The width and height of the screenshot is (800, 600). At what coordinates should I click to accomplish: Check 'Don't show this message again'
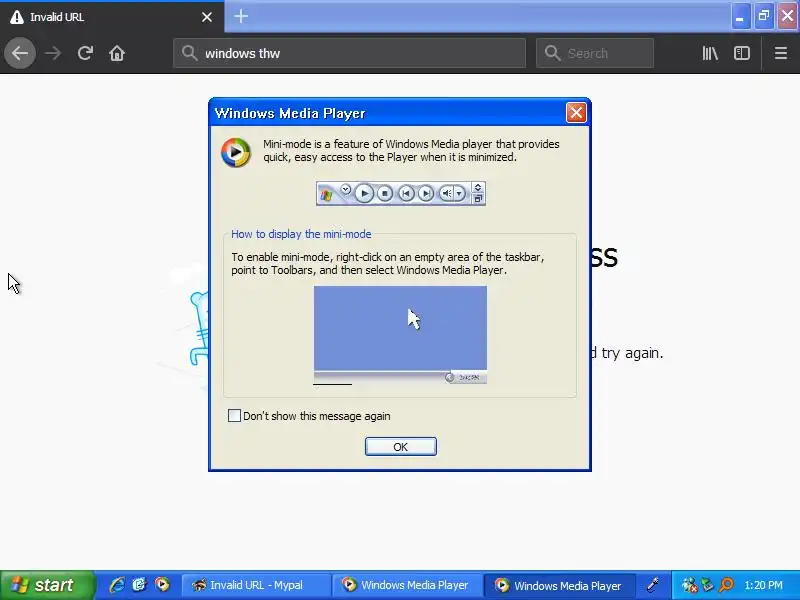[234, 415]
